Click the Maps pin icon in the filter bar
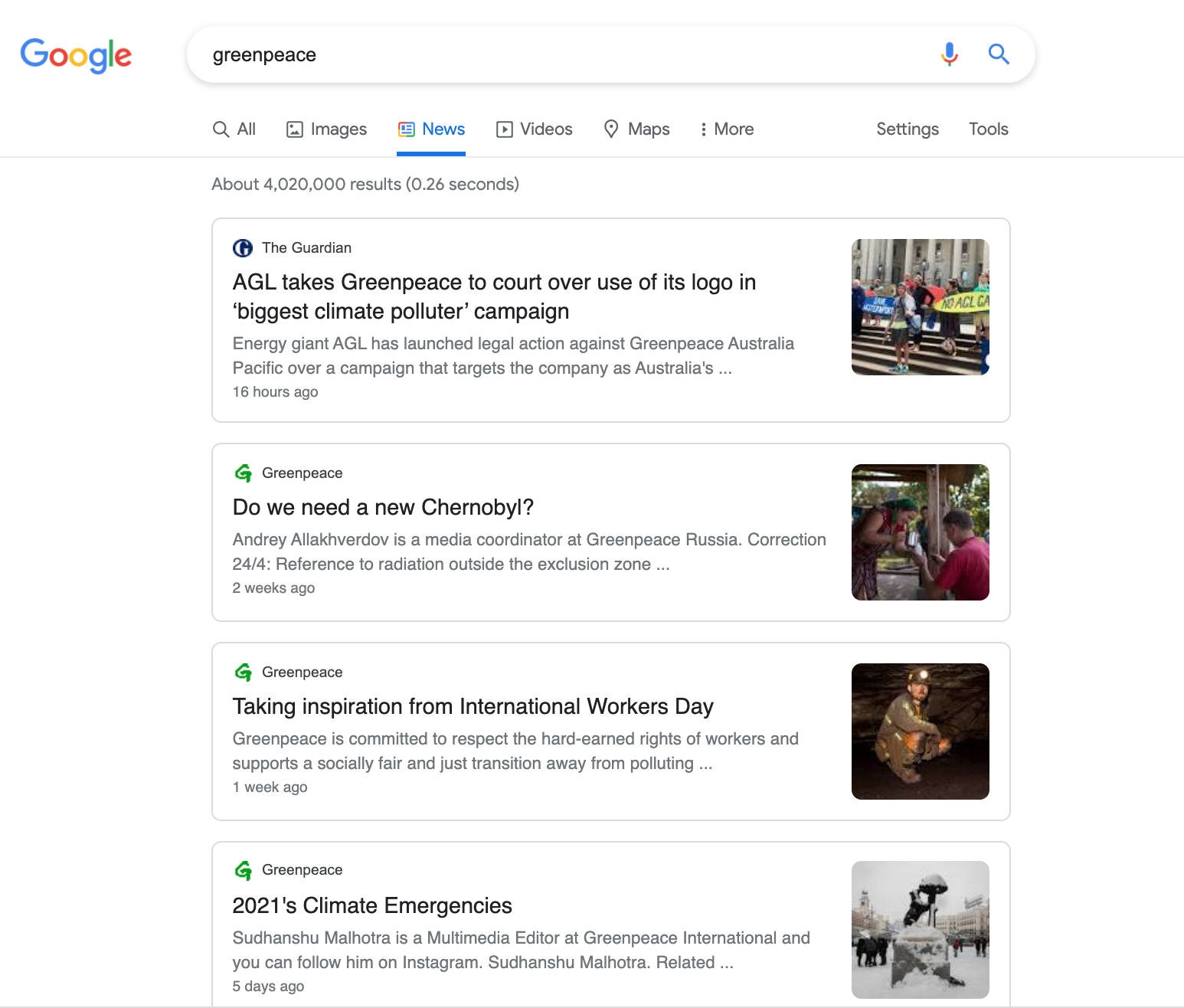The height and width of the screenshot is (1008, 1184). coord(611,129)
